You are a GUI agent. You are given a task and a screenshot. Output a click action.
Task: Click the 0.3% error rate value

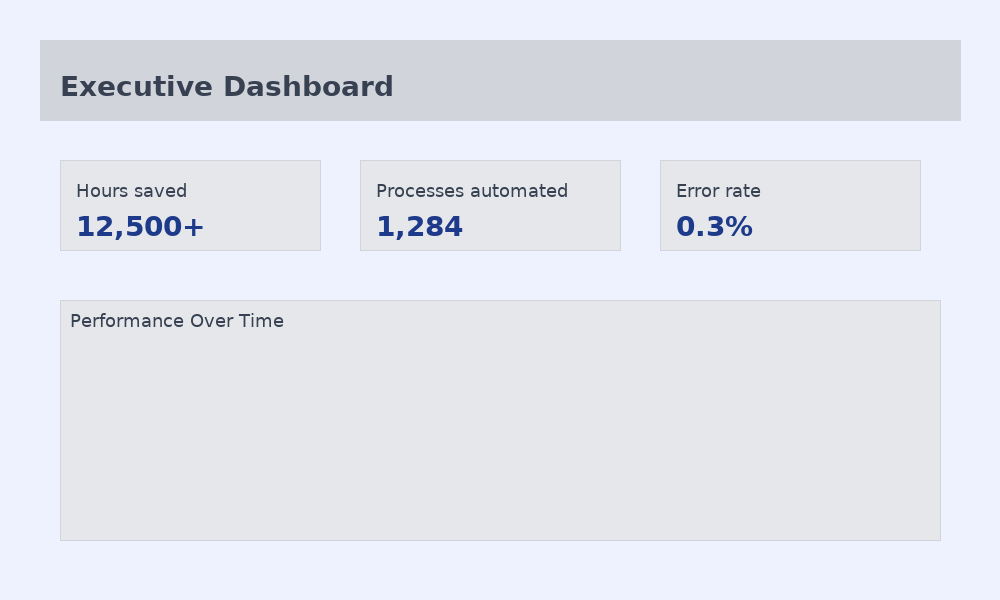pos(714,226)
